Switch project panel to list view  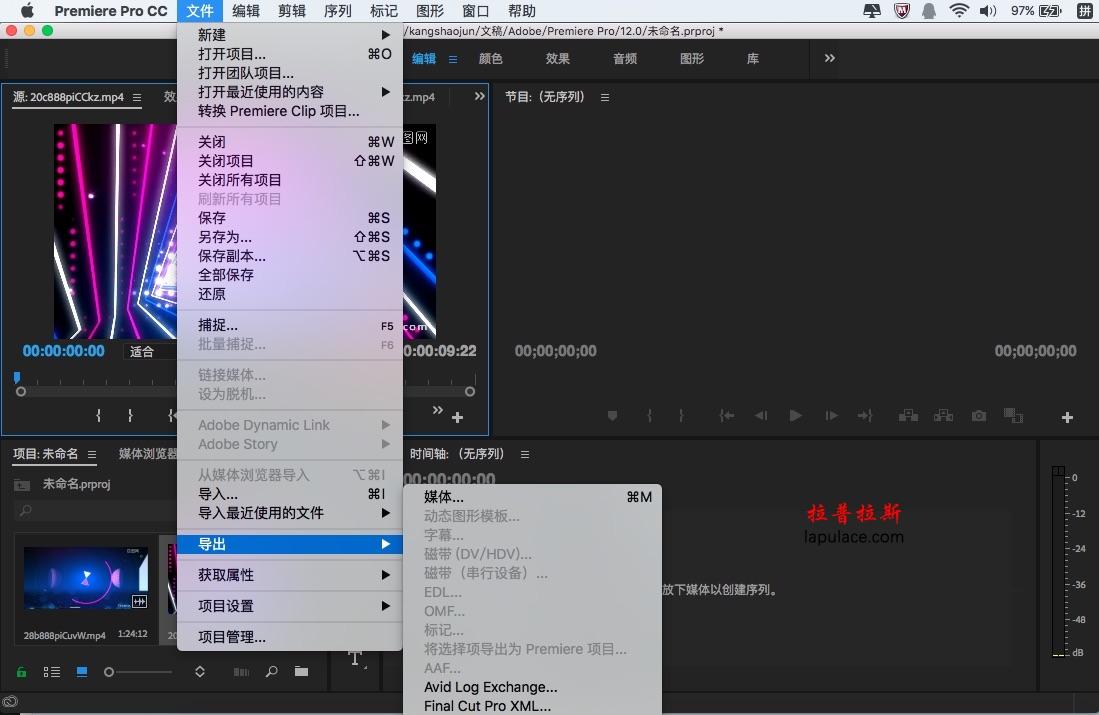pyautogui.click(x=52, y=672)
